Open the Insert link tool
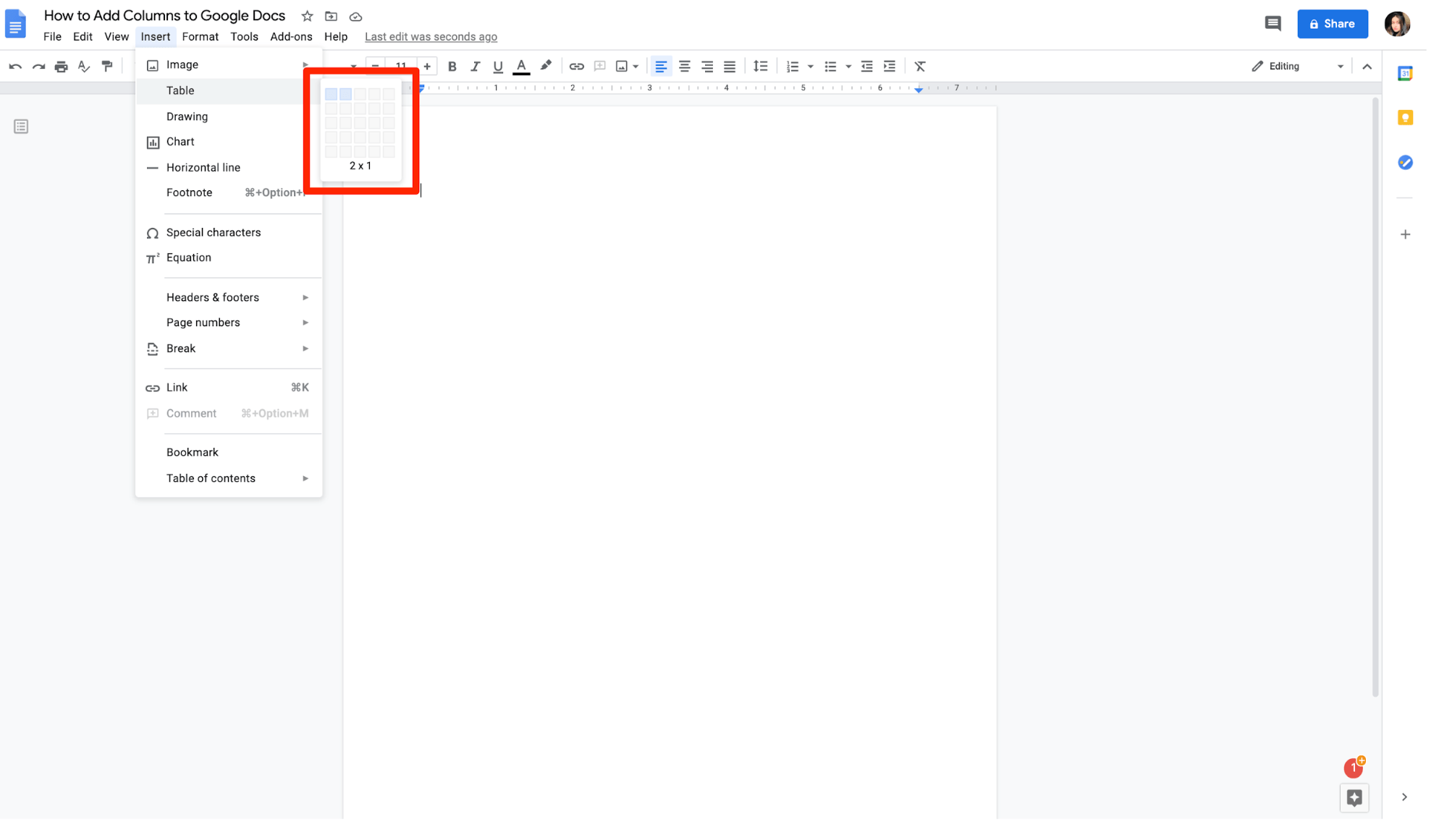Screen dimensions: 1447x840 click(576, 66)
